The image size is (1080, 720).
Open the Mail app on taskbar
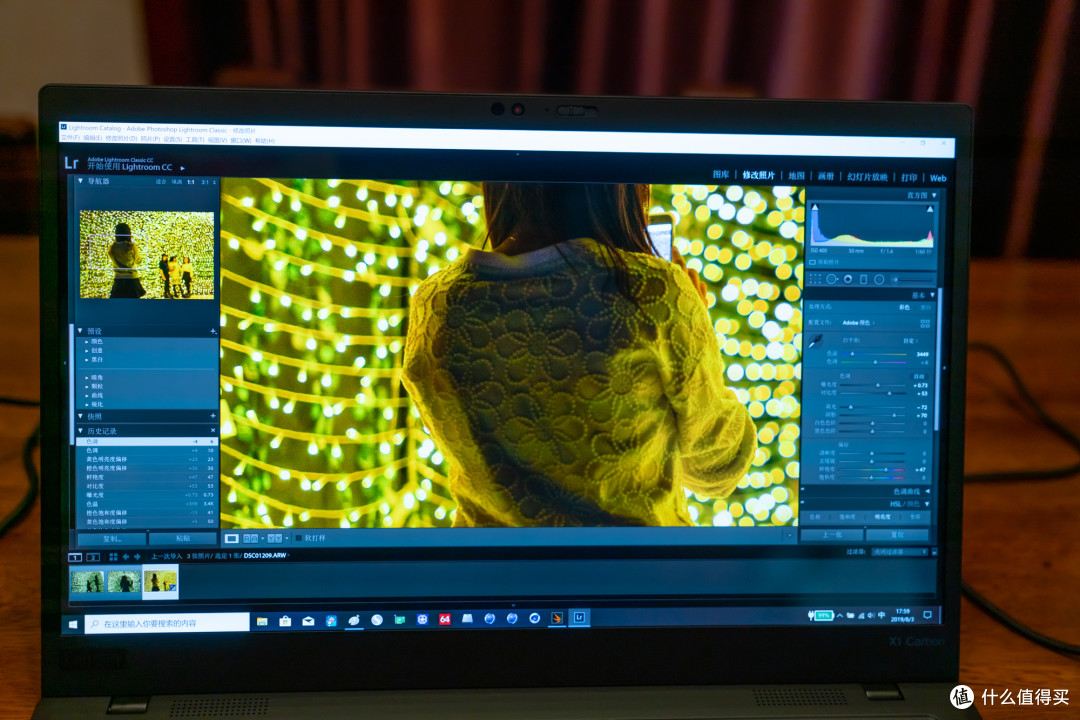[x=309, y=621]
